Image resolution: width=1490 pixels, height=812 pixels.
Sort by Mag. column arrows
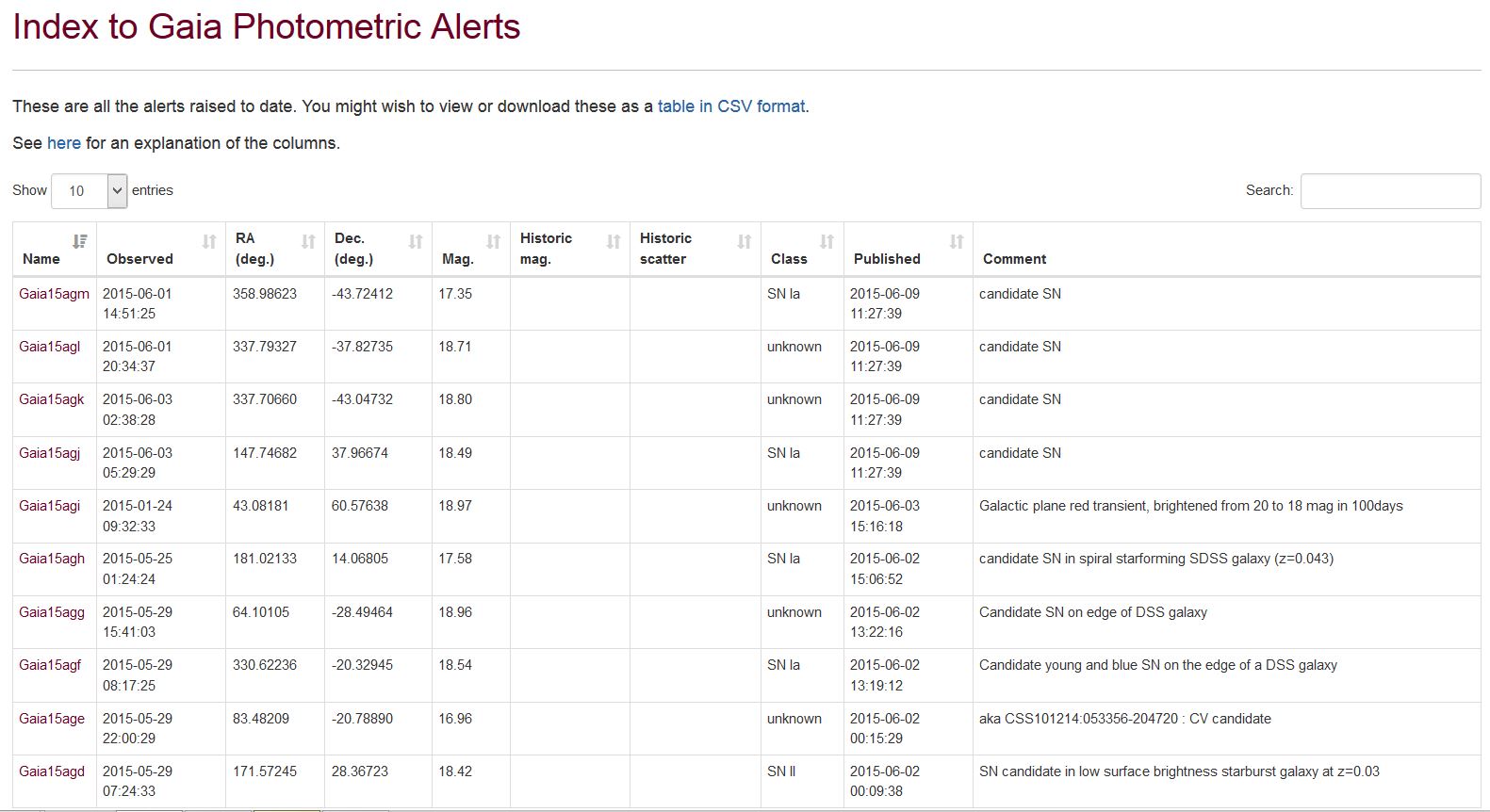point(493,241)
